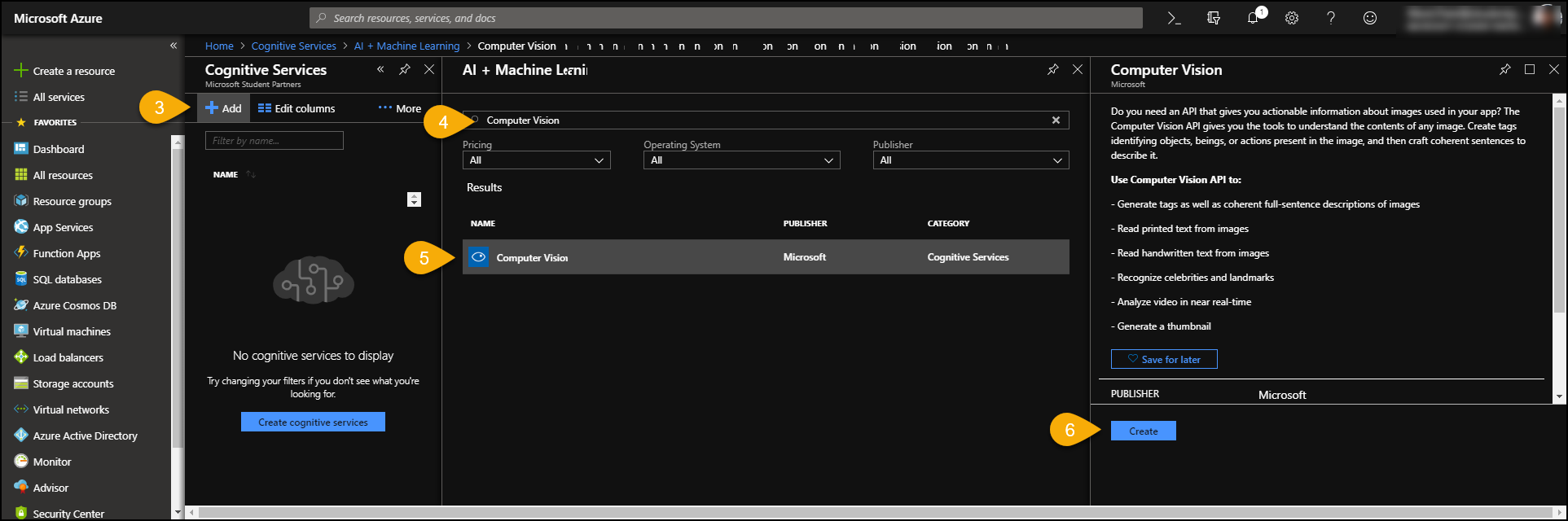Maximize the Computer Vision blade
This screenshot has height=521, width=1568.
(1530, 69)
